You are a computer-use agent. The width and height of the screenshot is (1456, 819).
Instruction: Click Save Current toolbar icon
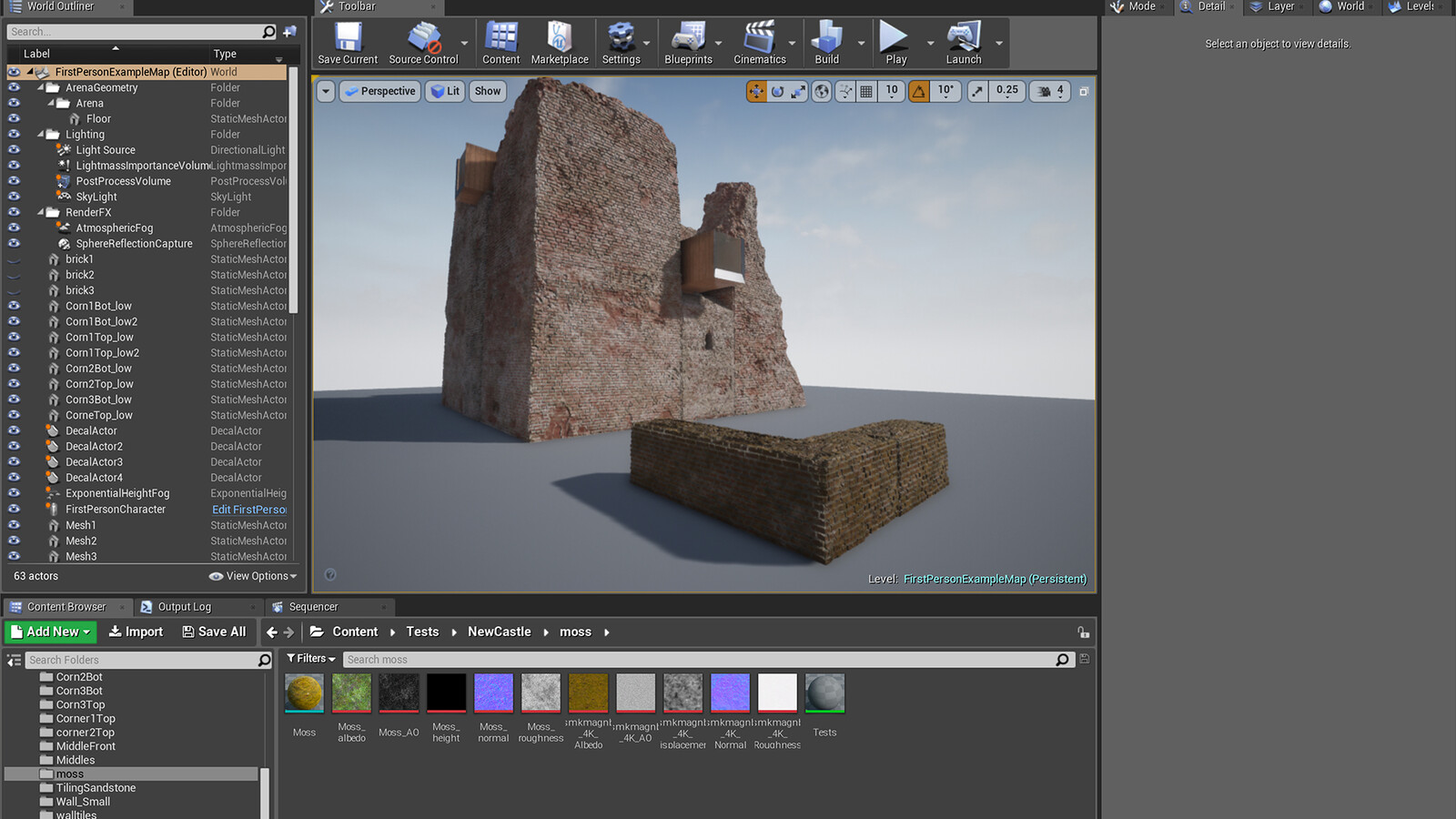348,43
